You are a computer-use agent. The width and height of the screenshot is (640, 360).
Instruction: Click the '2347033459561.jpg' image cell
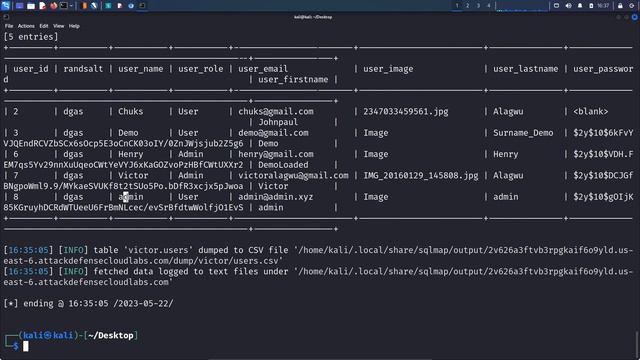click(x=406, y=111)
